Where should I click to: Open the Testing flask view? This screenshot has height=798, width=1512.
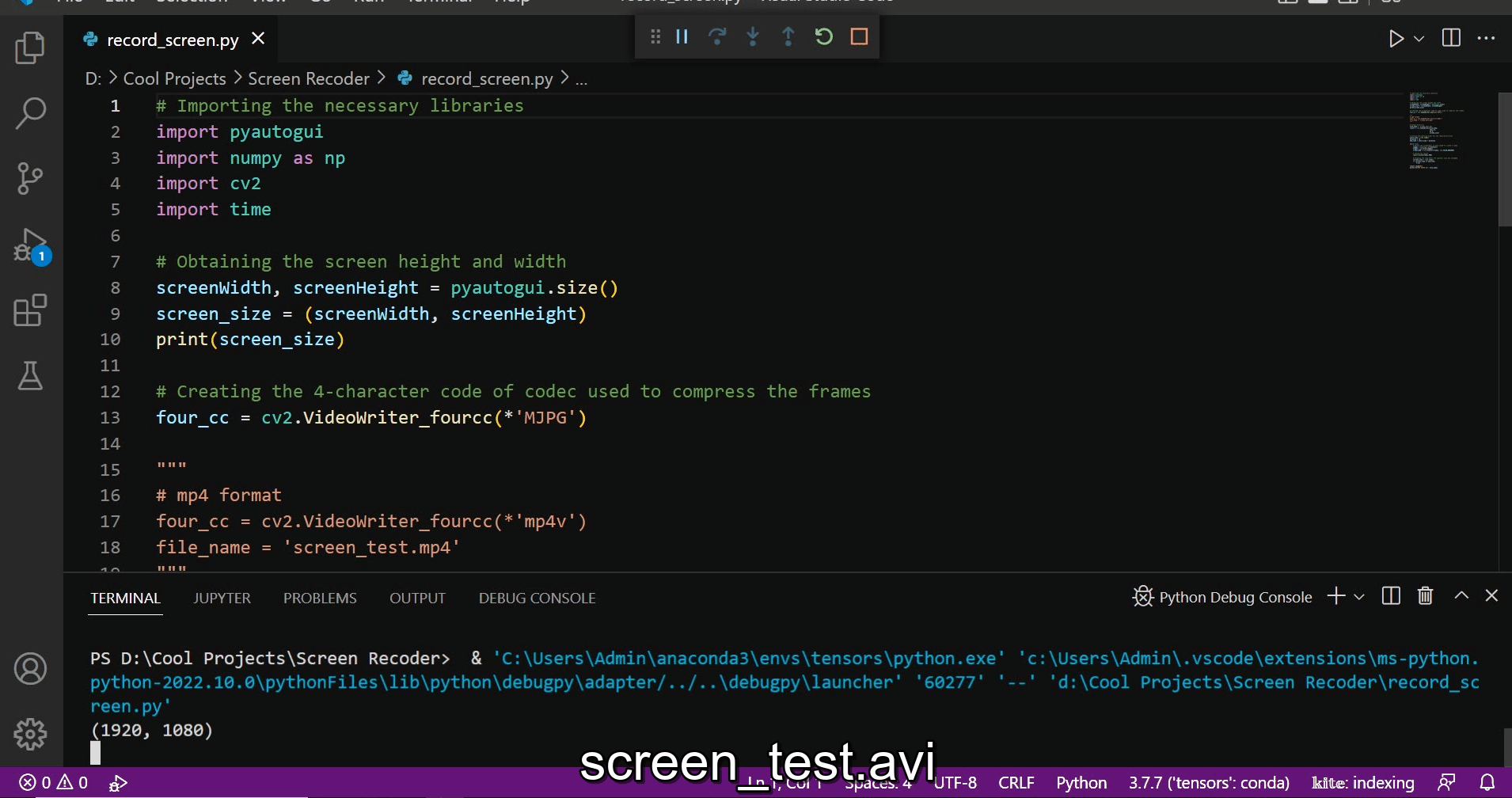(30, 376)
